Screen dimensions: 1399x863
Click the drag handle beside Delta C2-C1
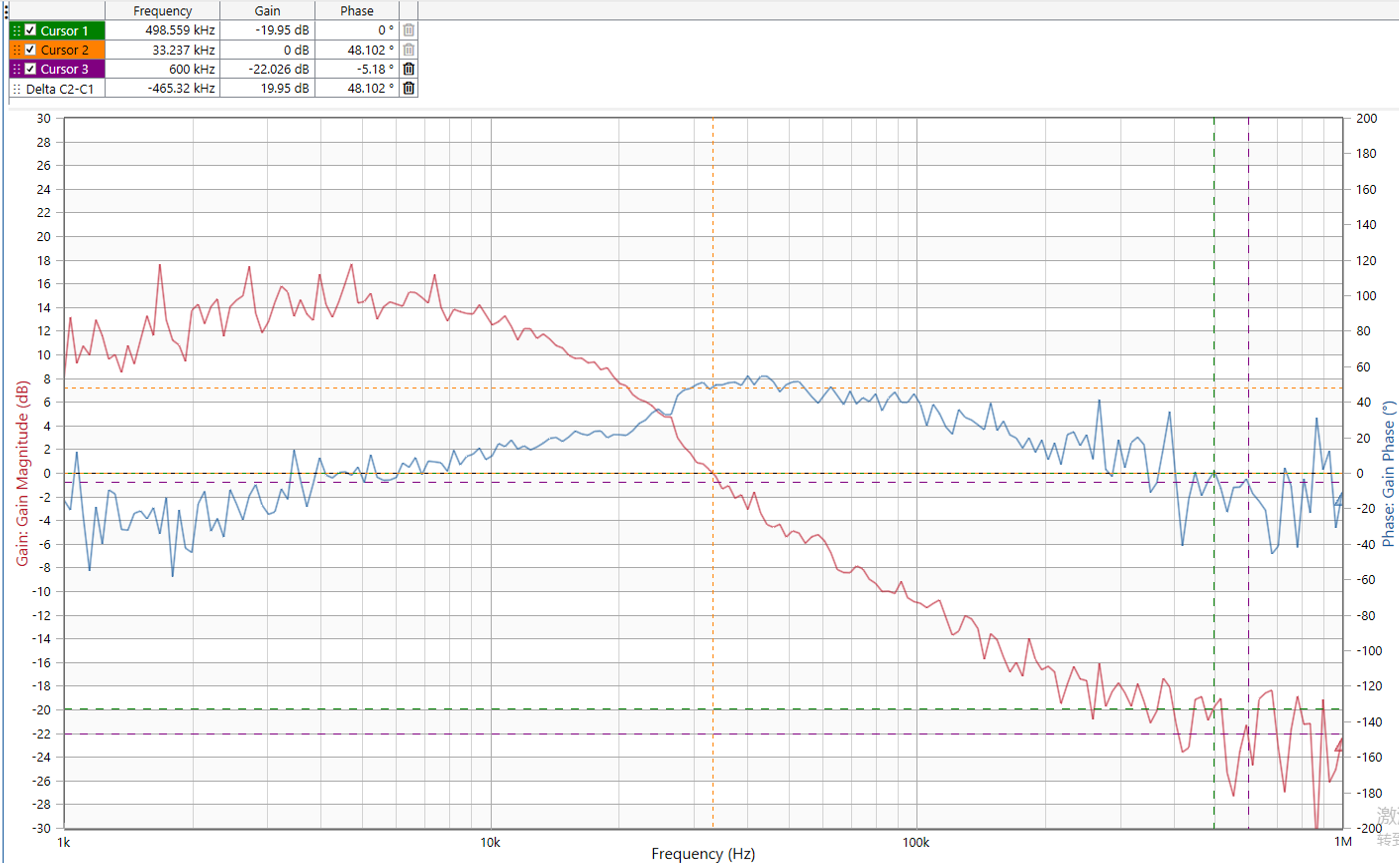click(x=16, y=88)
